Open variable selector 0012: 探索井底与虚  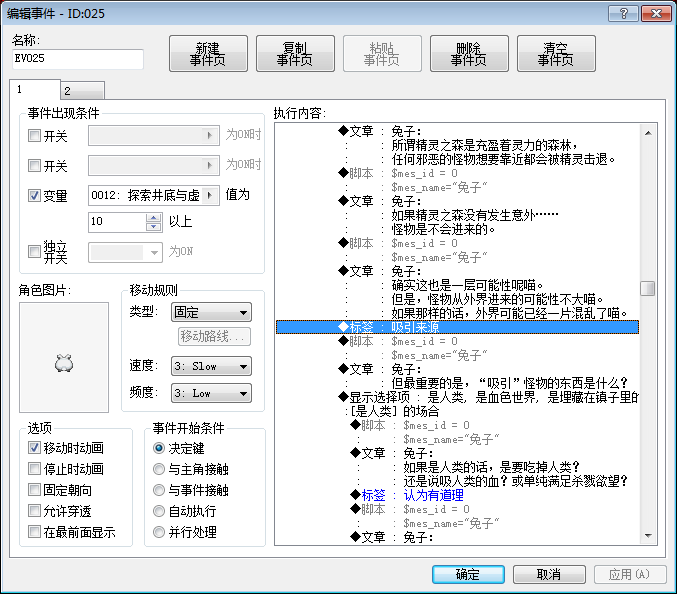click(154, 195)
